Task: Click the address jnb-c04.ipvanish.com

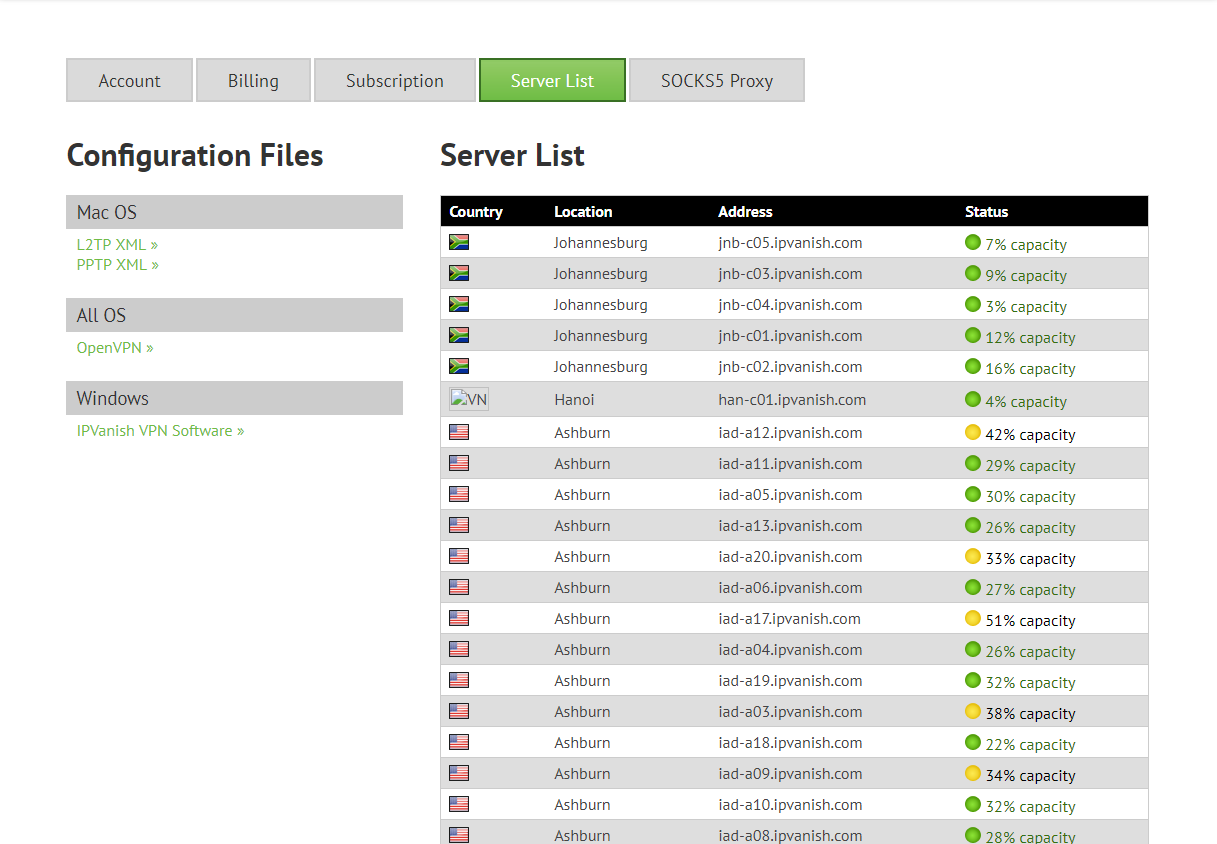Action: click(790, 304)
